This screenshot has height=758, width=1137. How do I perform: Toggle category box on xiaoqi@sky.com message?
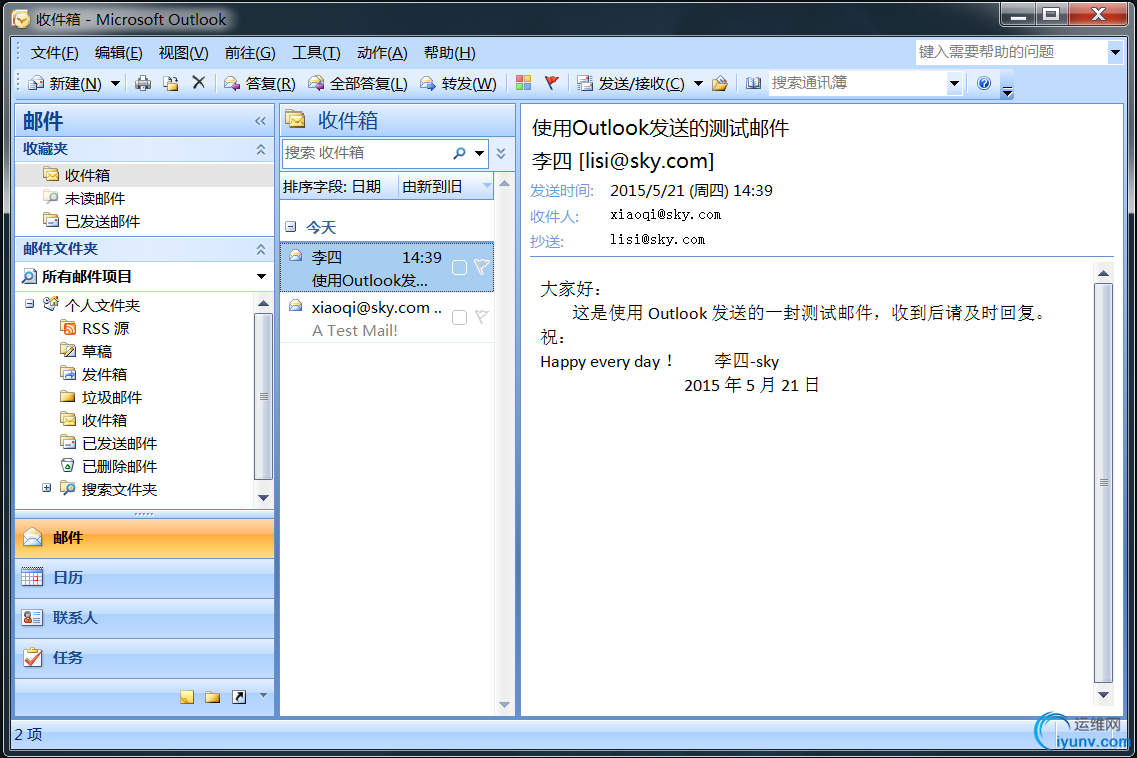(459, 318)
